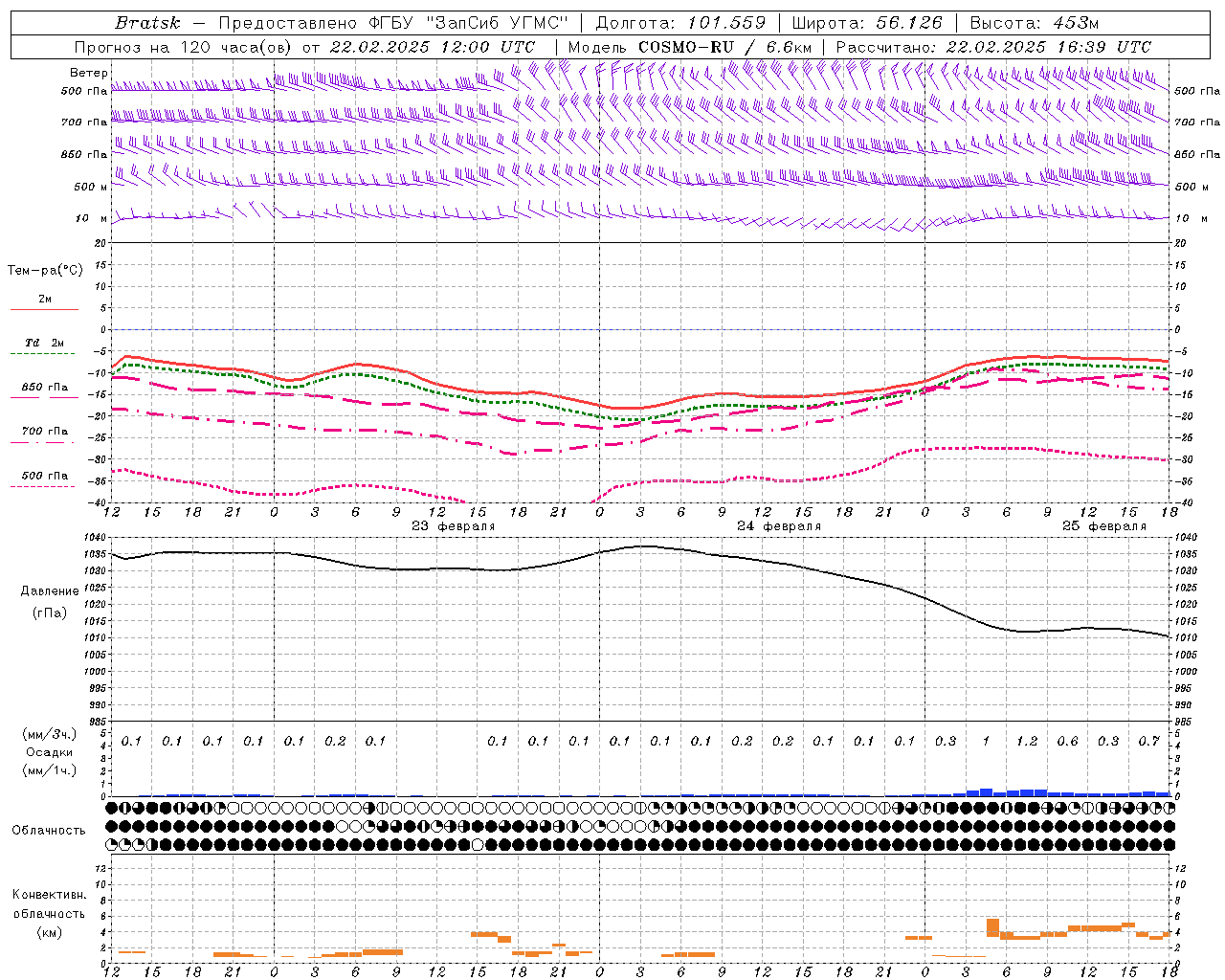Click the dotted line sample under '500 гПа' legend

coord(44,486)
